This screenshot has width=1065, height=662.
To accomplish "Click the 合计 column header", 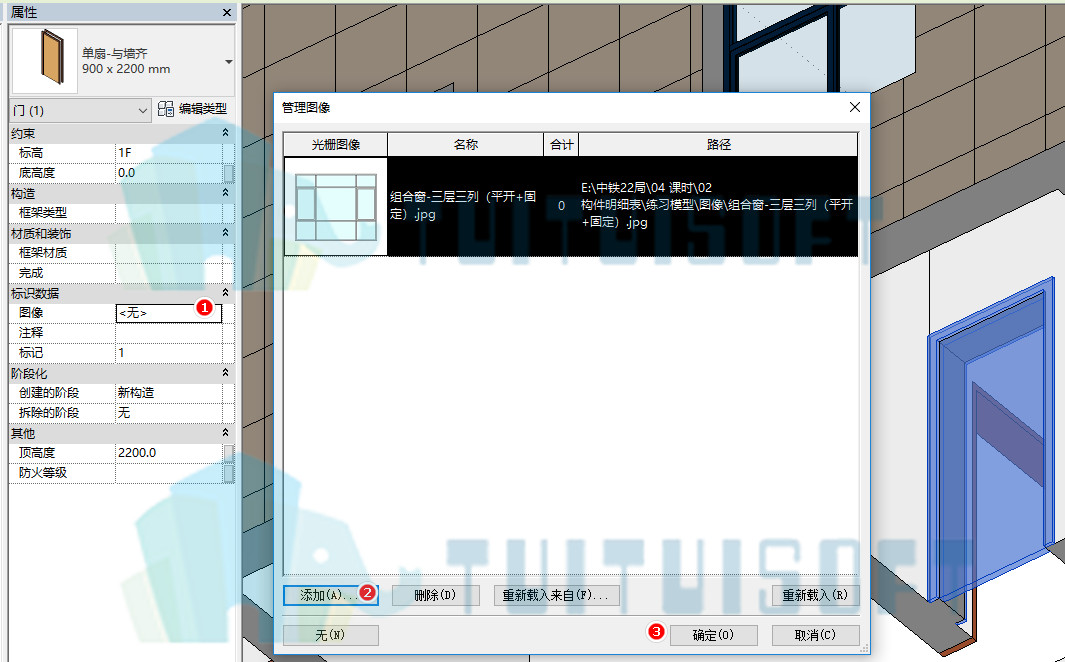I will pos(561,145).
